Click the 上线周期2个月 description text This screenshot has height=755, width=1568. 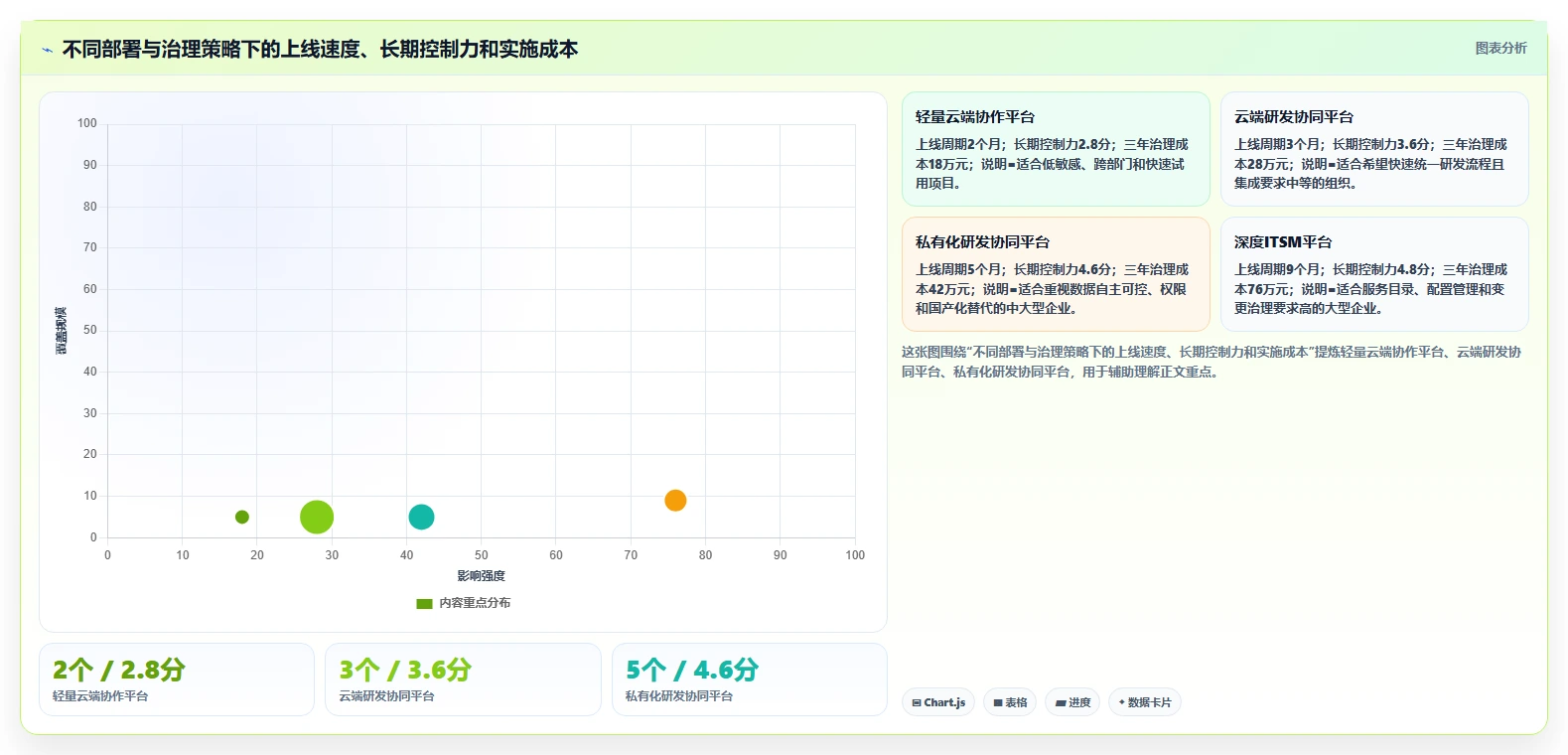coord(1052,164)
